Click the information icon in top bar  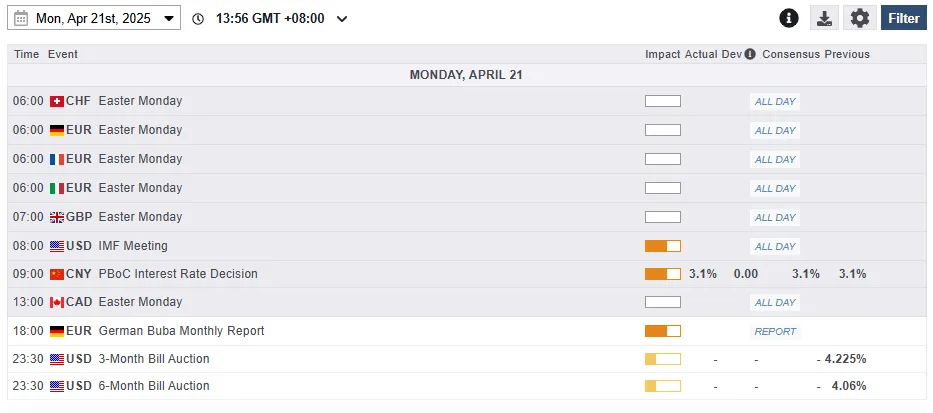coord(789,18)
